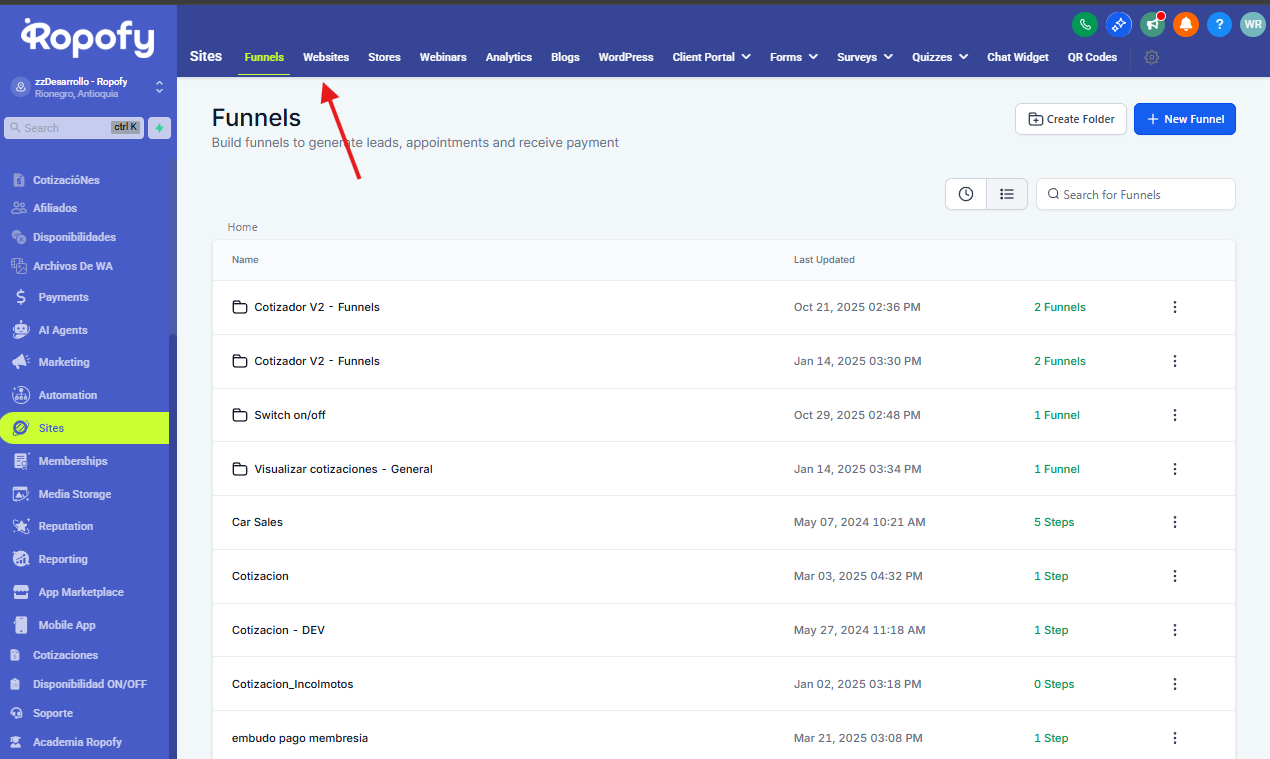
Task: Click the green phone dialer icon
Action: (1084, 24)
